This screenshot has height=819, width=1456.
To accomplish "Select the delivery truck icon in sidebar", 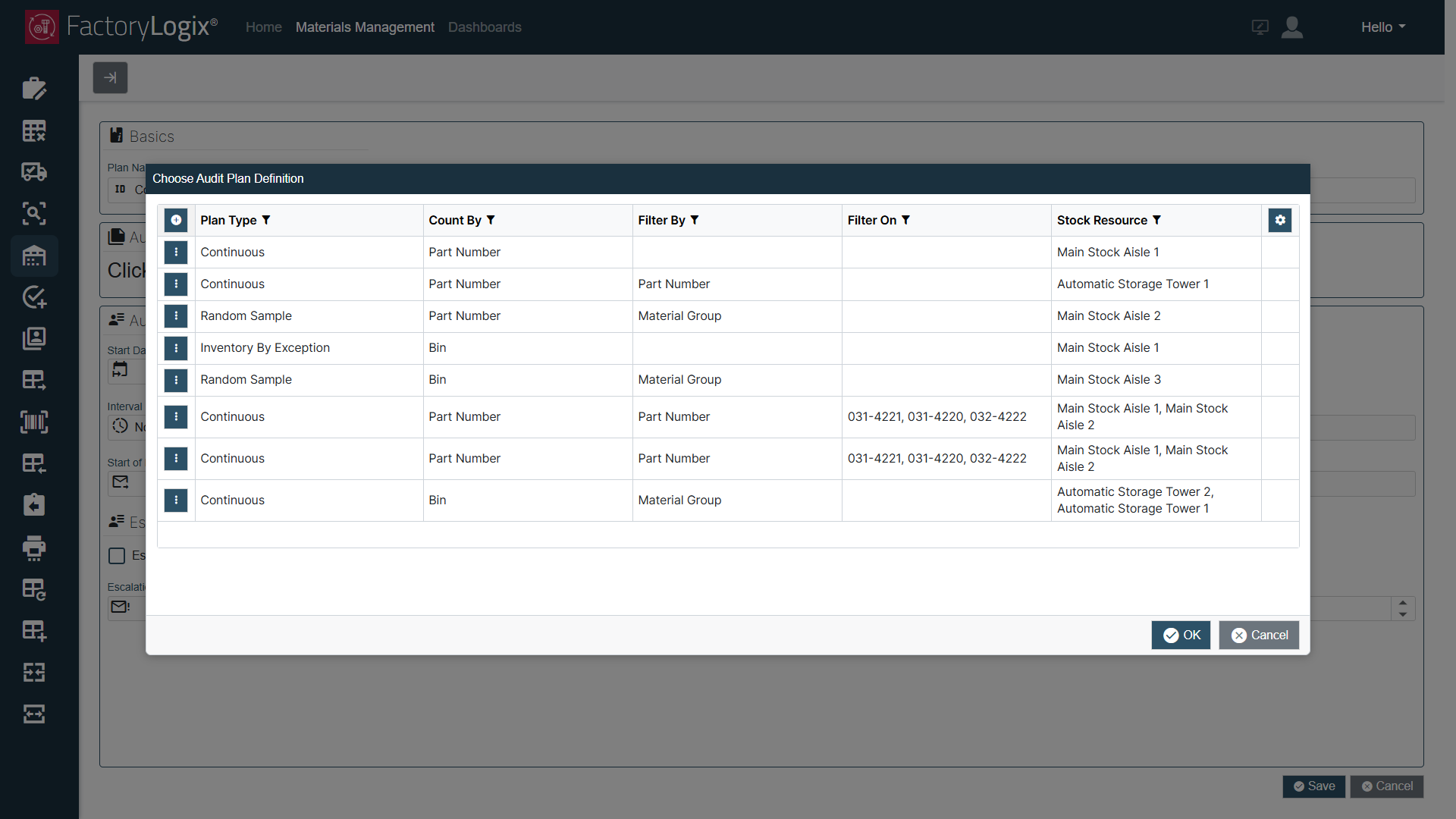I will click(34, 171).
